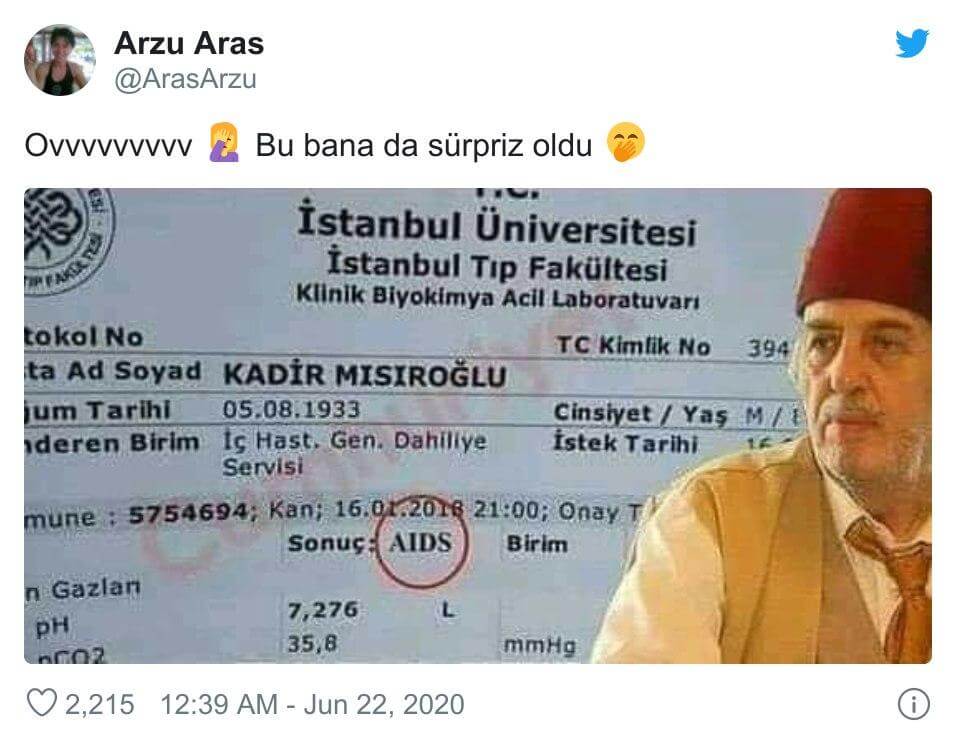Open Arzu Aras profile picture
956x744 pixels.
(x=60, y=60)
